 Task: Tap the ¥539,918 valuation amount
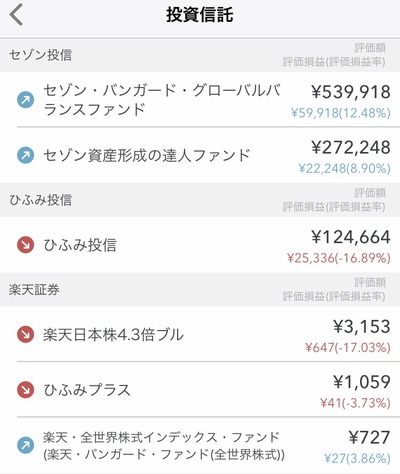(351, 92)
